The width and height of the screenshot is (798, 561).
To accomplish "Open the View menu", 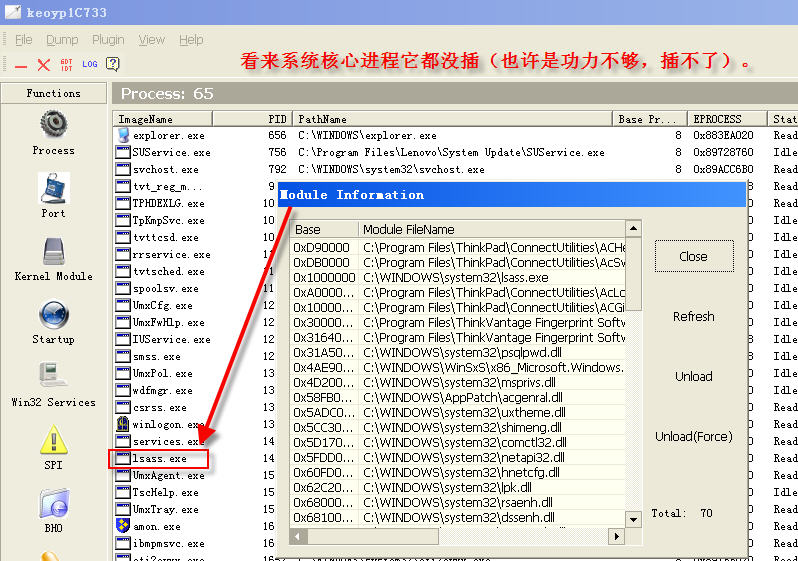I will [152, 40].
